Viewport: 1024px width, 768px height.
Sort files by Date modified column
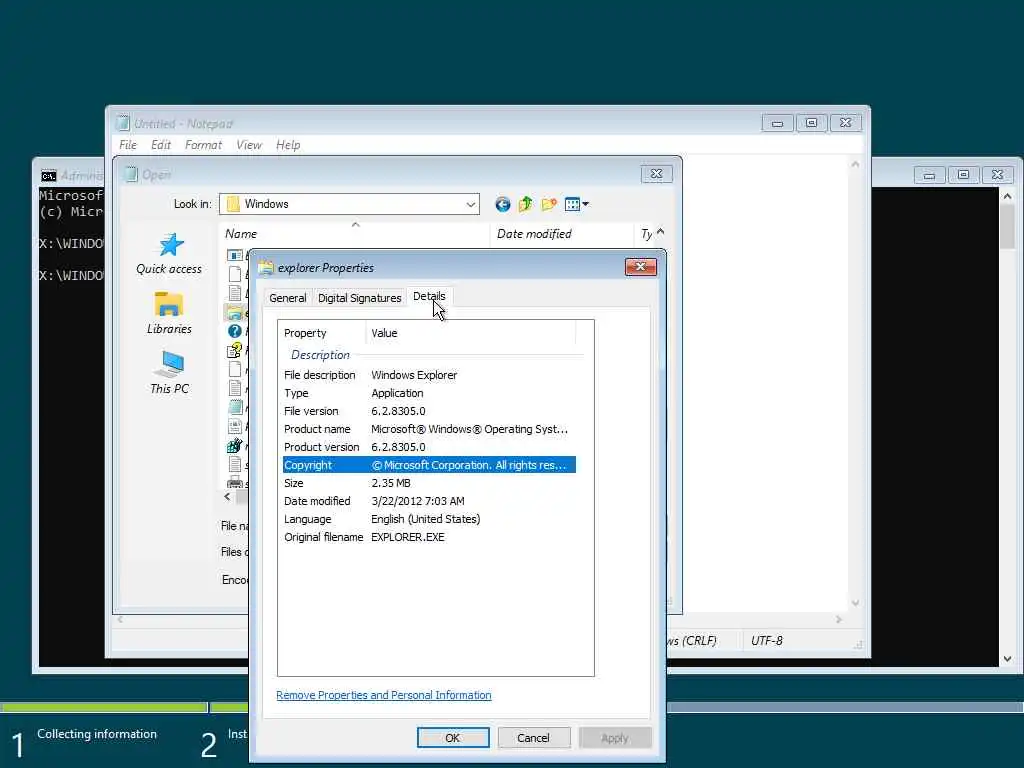(x=562, y=234)
